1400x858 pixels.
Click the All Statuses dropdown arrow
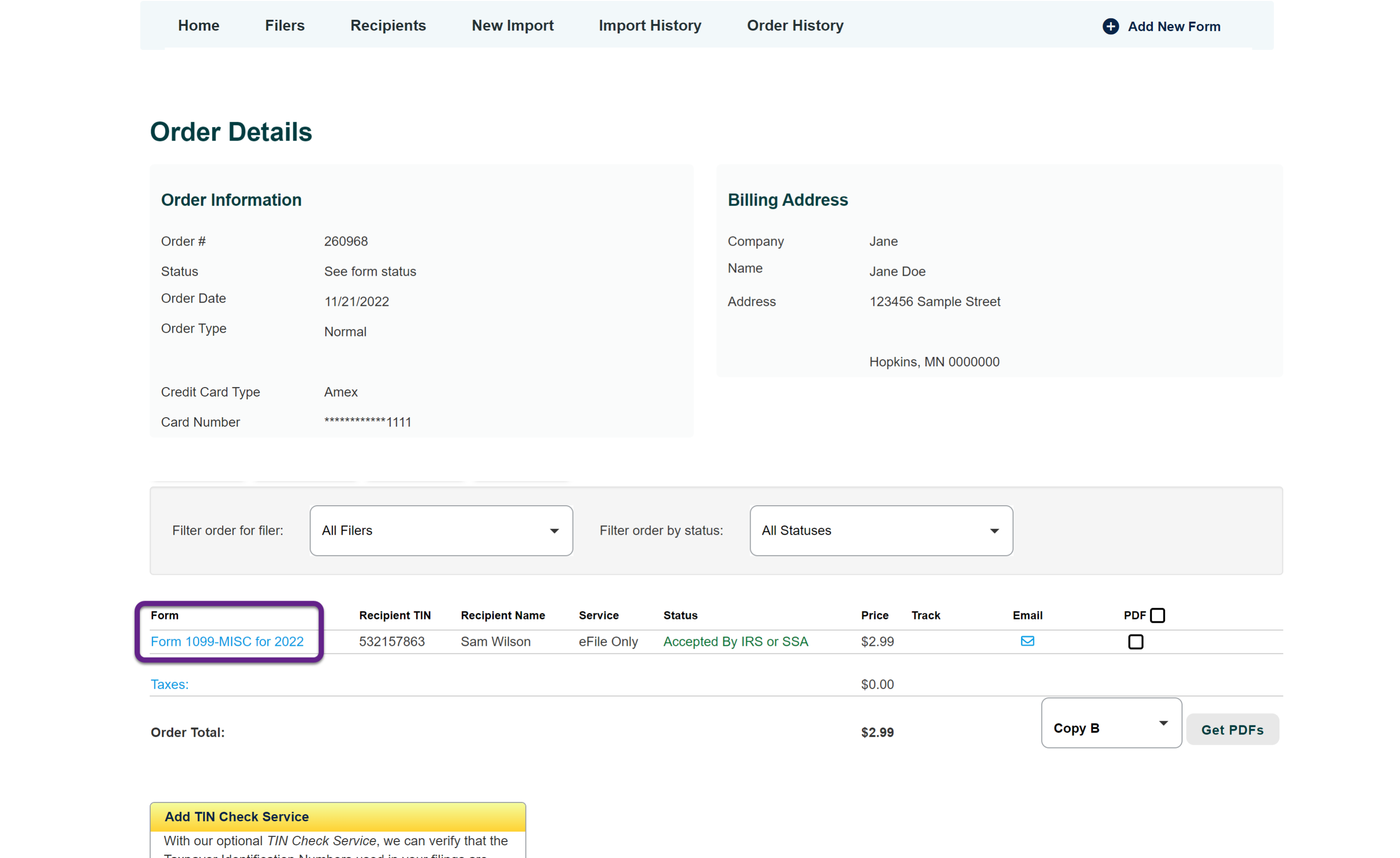[x=994, y=531]
